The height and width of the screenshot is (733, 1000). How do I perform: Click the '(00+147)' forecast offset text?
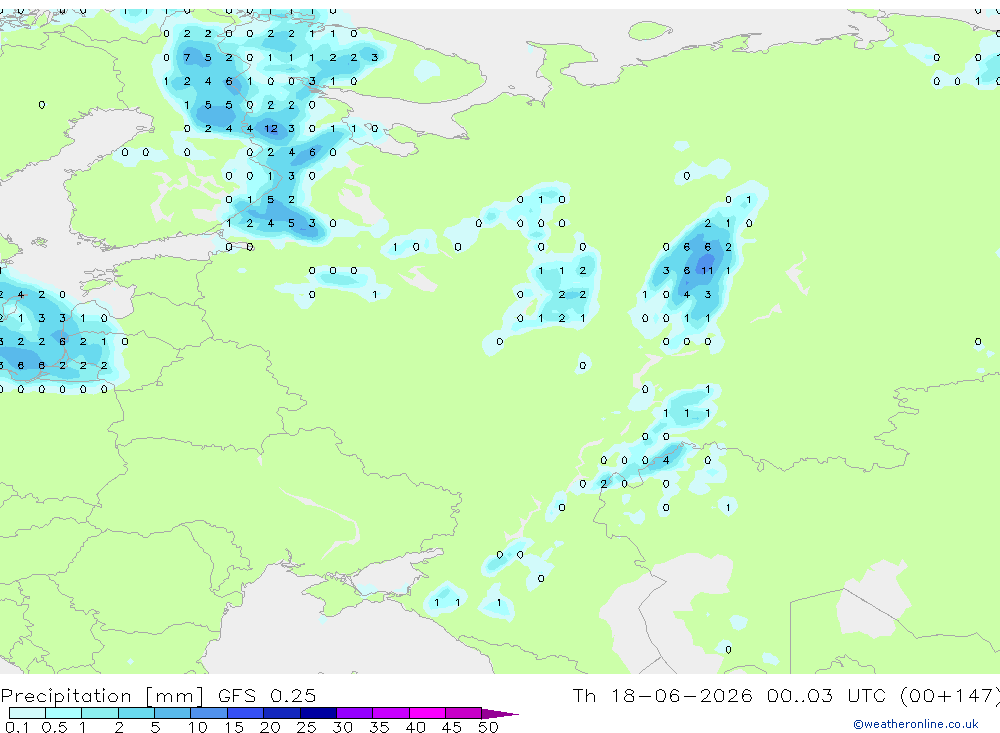pyautogui.click(x=952, y=695)
